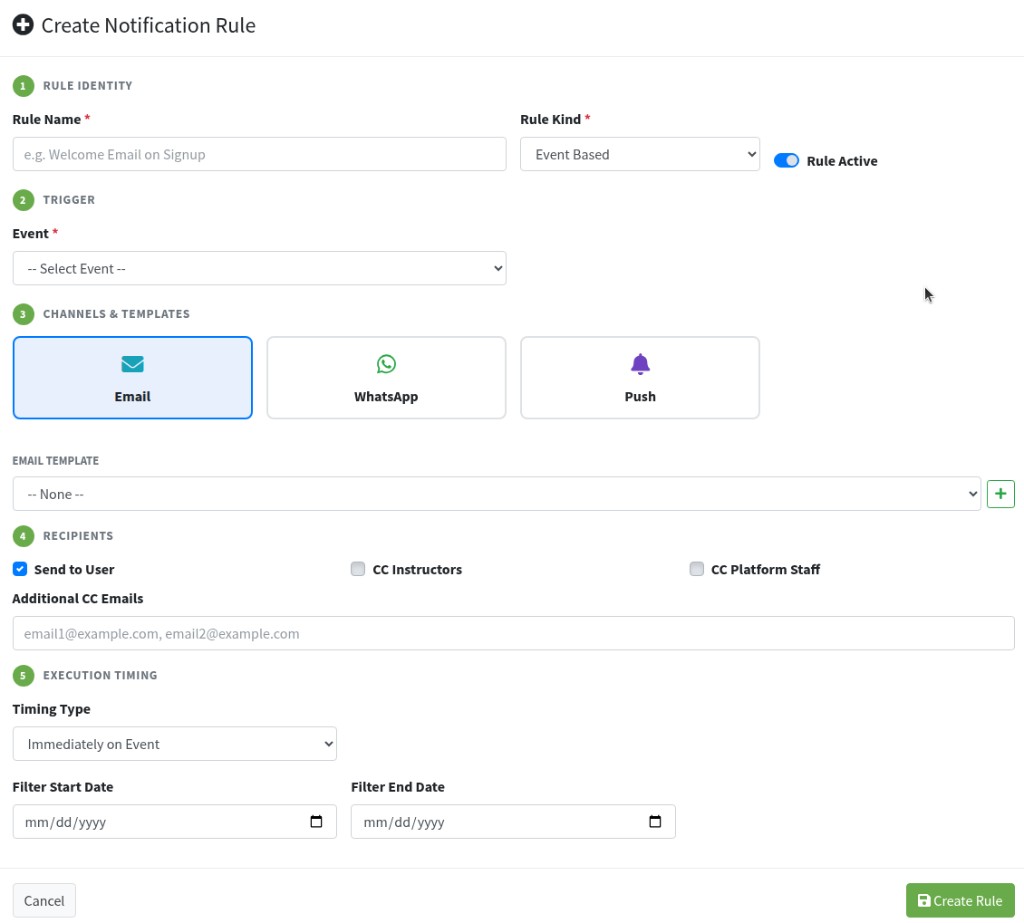Image resolution: width=1024 pixels, height=923 pixels.
Task: Click the CC Instructors label text
Action: click(417, 570)
